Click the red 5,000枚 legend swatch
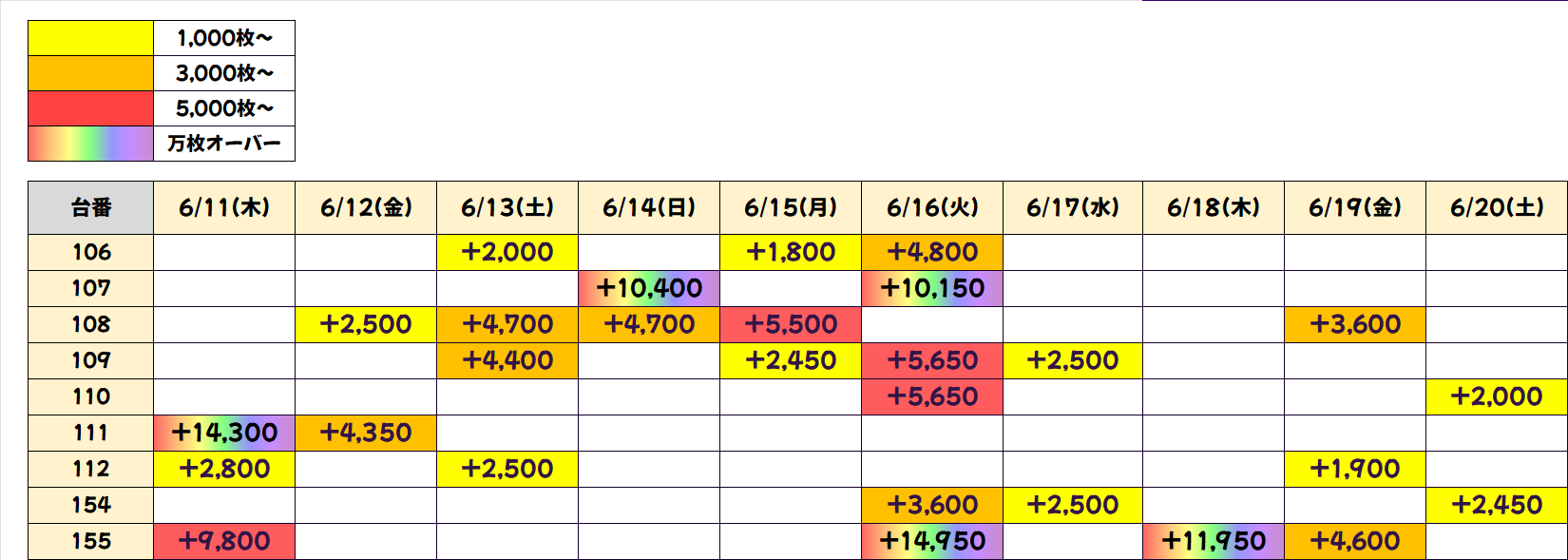Screen dimensions: 1568x560 (90, 108)
